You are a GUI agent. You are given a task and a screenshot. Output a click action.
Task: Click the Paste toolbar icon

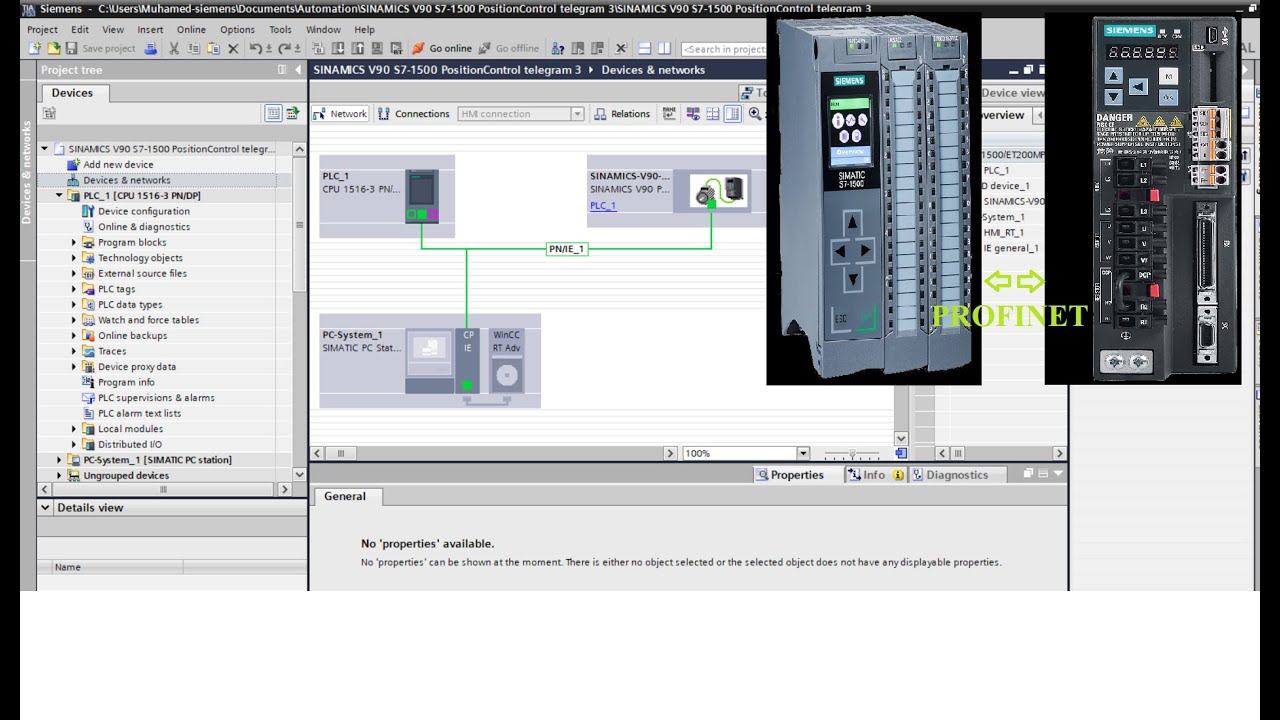(213, 48)
